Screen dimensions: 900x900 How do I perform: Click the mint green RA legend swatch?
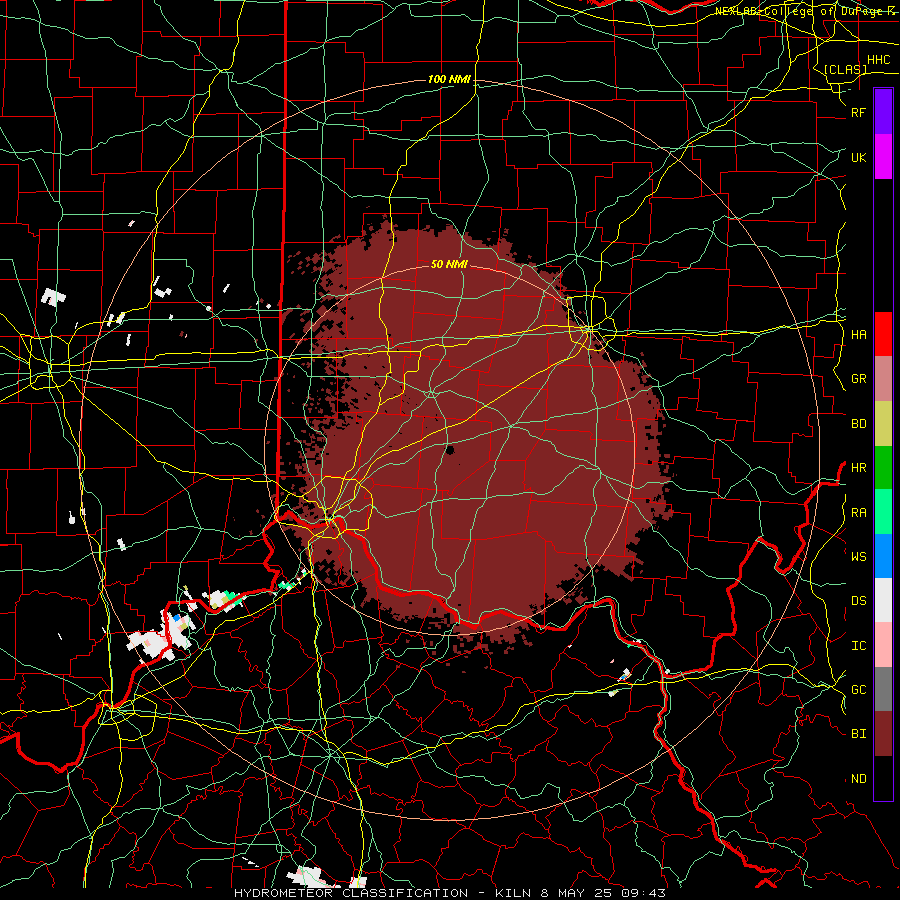click(x=883, y=512)
